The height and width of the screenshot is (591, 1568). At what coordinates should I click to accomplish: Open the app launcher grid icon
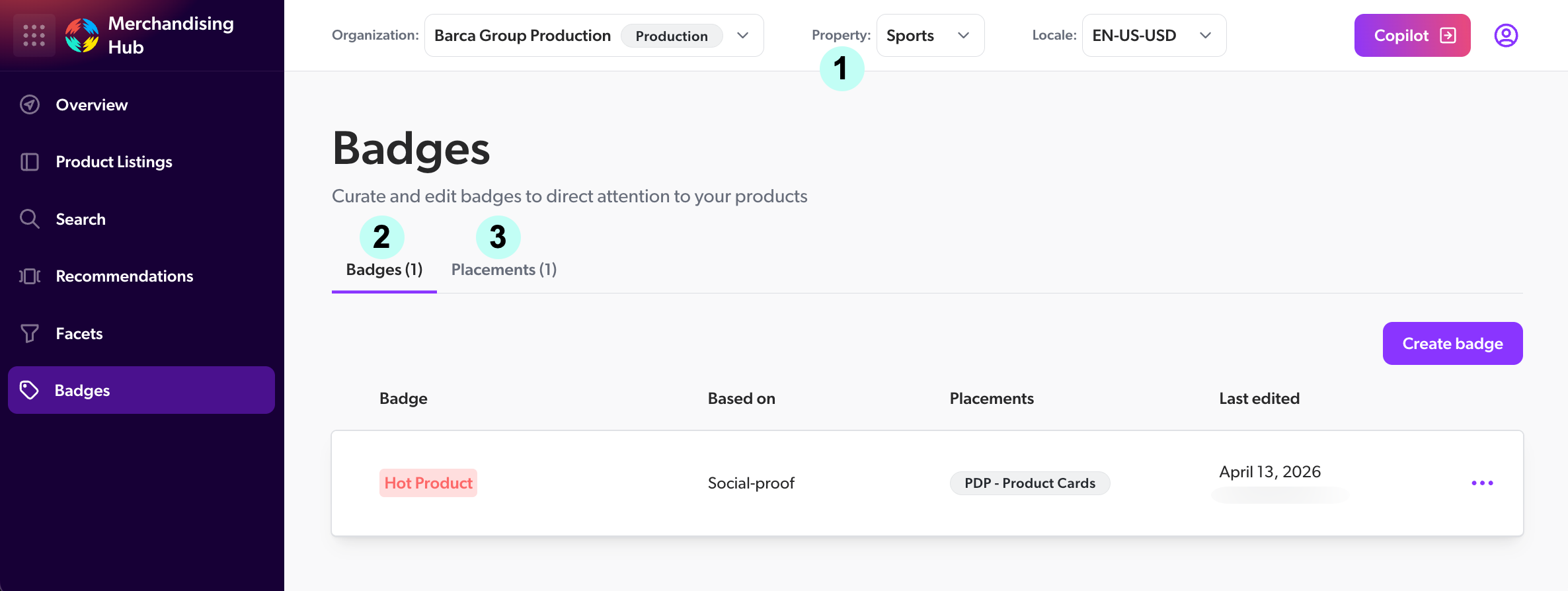click(x=34, y=35)
